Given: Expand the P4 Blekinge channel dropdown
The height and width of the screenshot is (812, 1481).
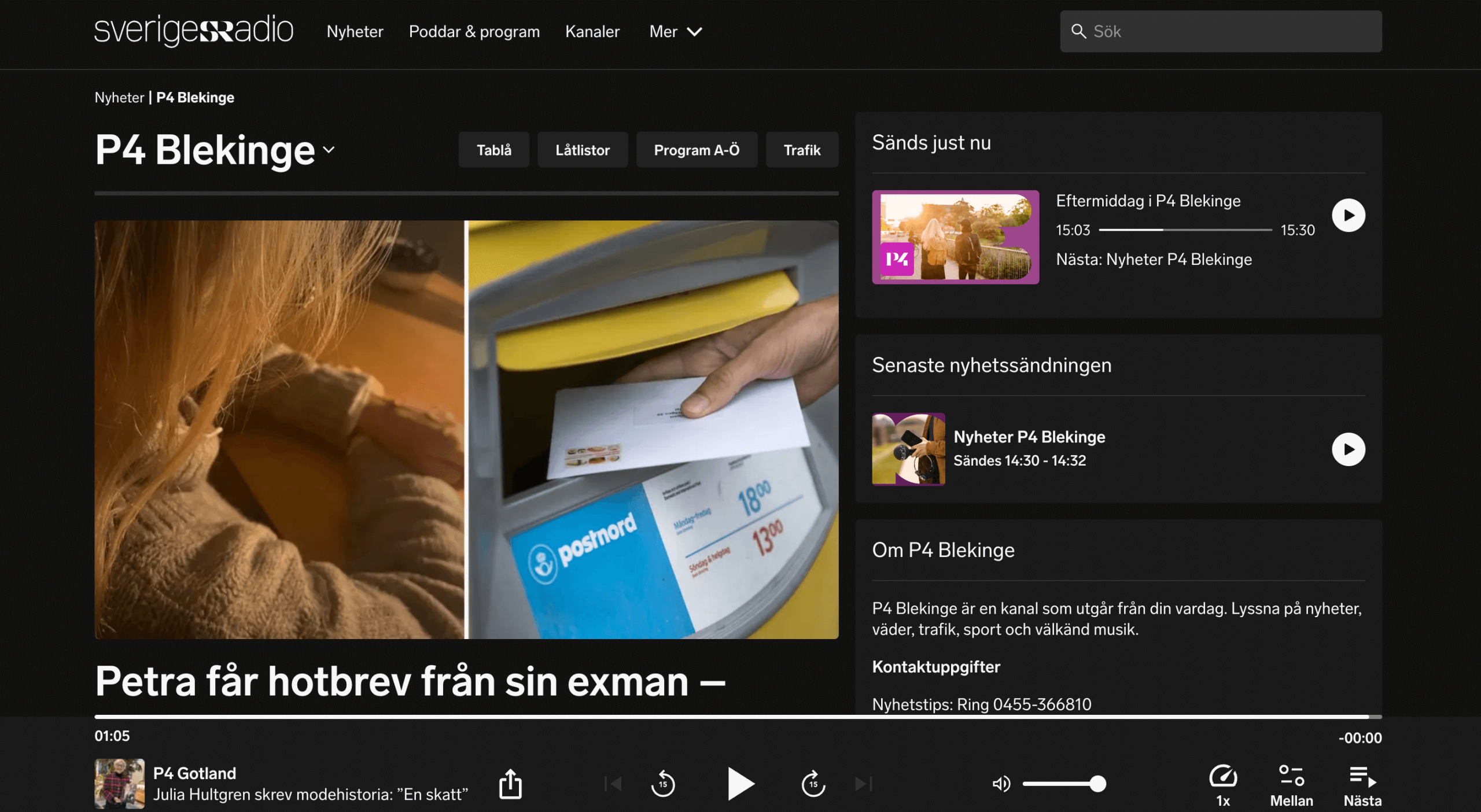Looking at the screenshot, I should pyautogui.click(x=329, y=150).
